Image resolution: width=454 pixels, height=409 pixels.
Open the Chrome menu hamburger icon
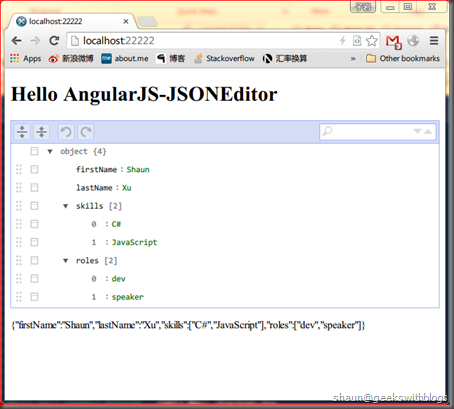tap(434, 41)
